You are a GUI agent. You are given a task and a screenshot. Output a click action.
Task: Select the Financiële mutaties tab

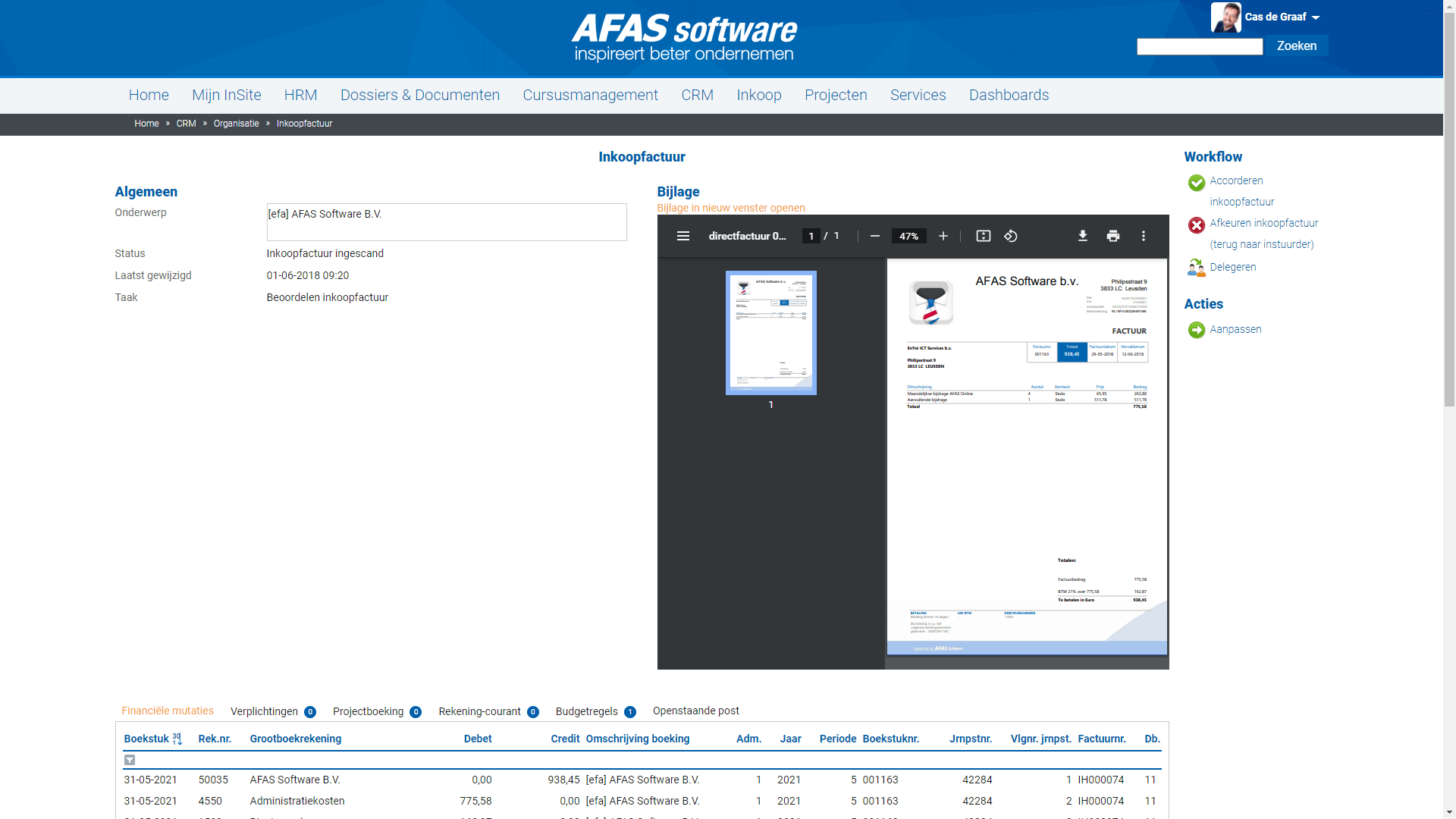(168, 711)
